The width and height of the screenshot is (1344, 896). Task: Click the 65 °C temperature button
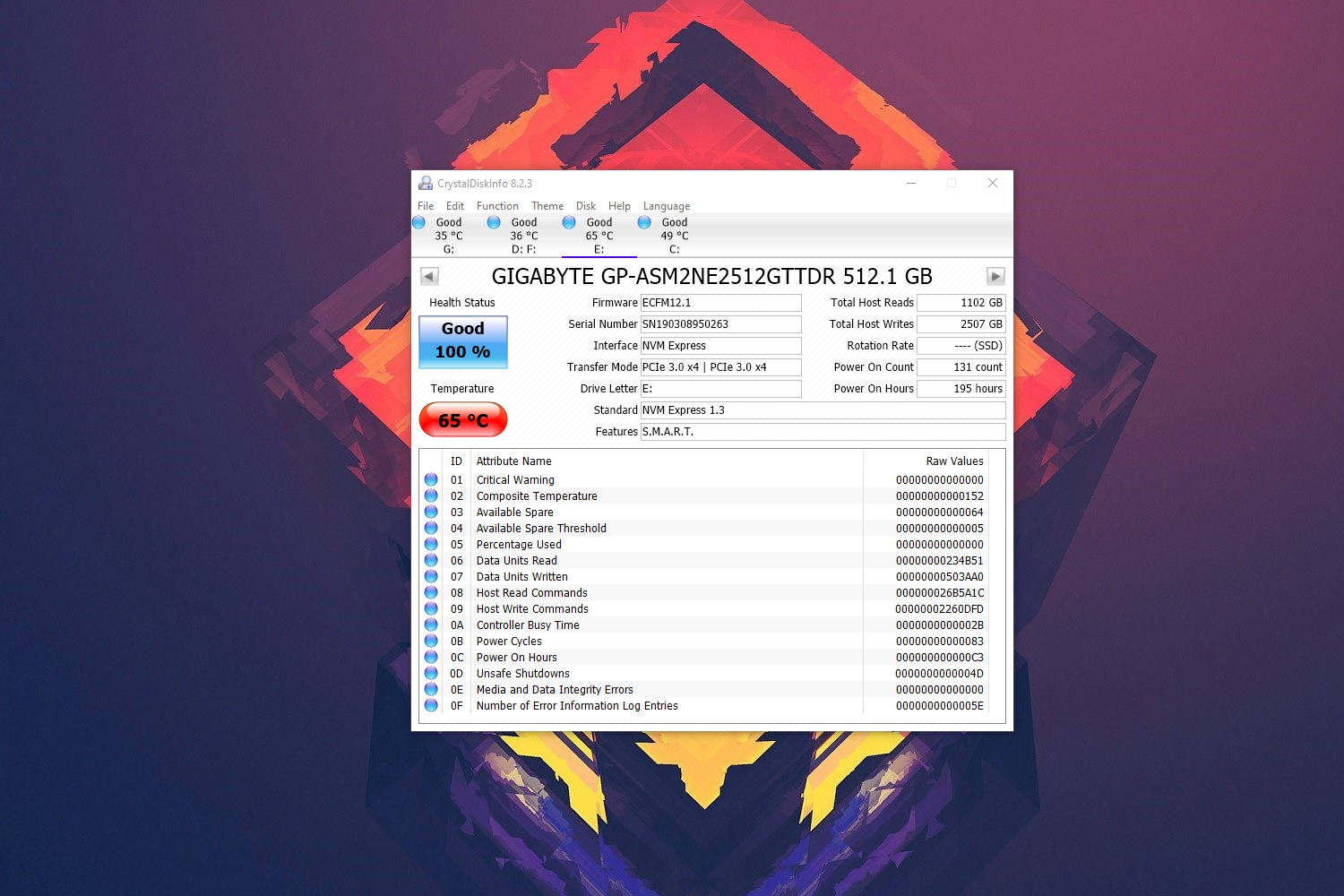coord(463,420)
